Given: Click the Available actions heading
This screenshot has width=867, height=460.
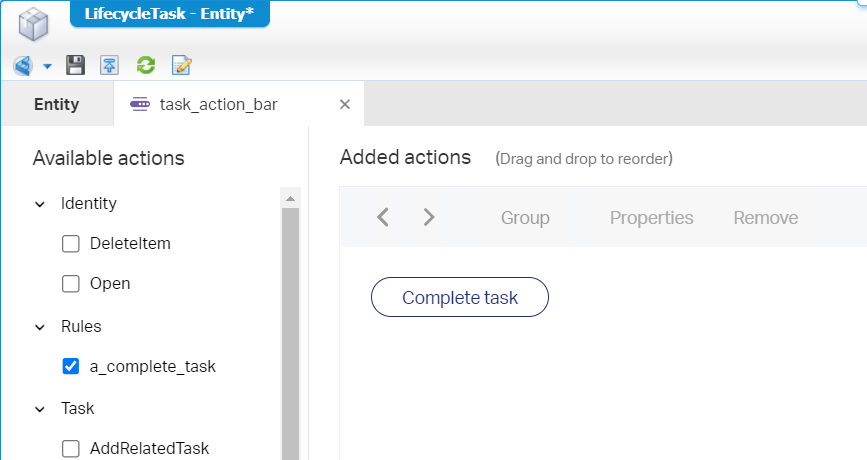Looking at the screenshot, I should (108, 158).
